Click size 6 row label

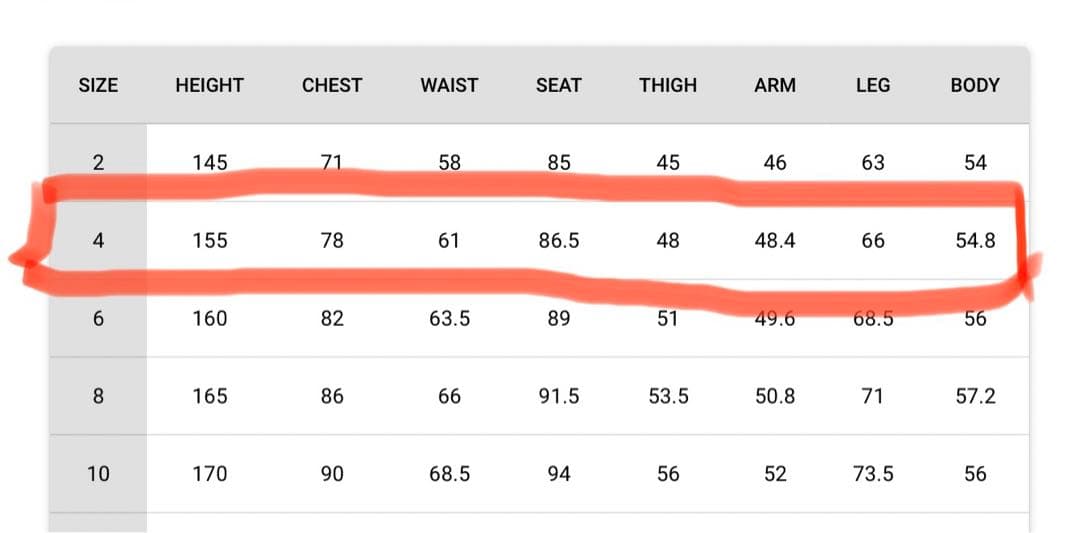(98, 318)
